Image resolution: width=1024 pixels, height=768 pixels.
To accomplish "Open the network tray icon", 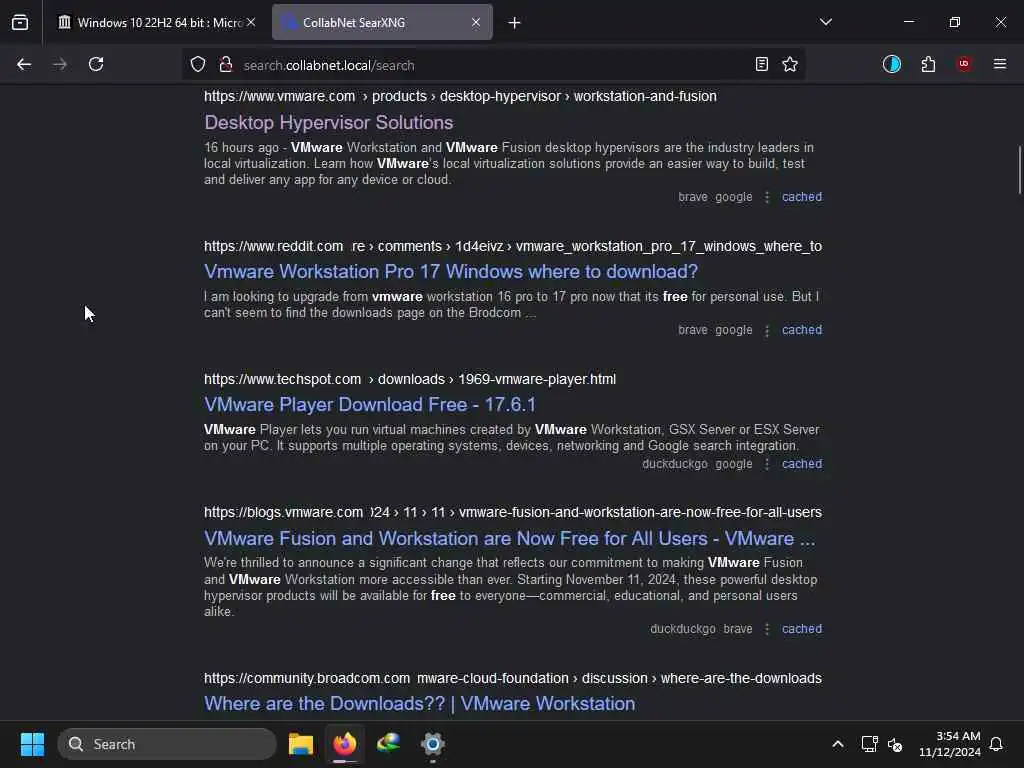I will (x=869, y=744).
